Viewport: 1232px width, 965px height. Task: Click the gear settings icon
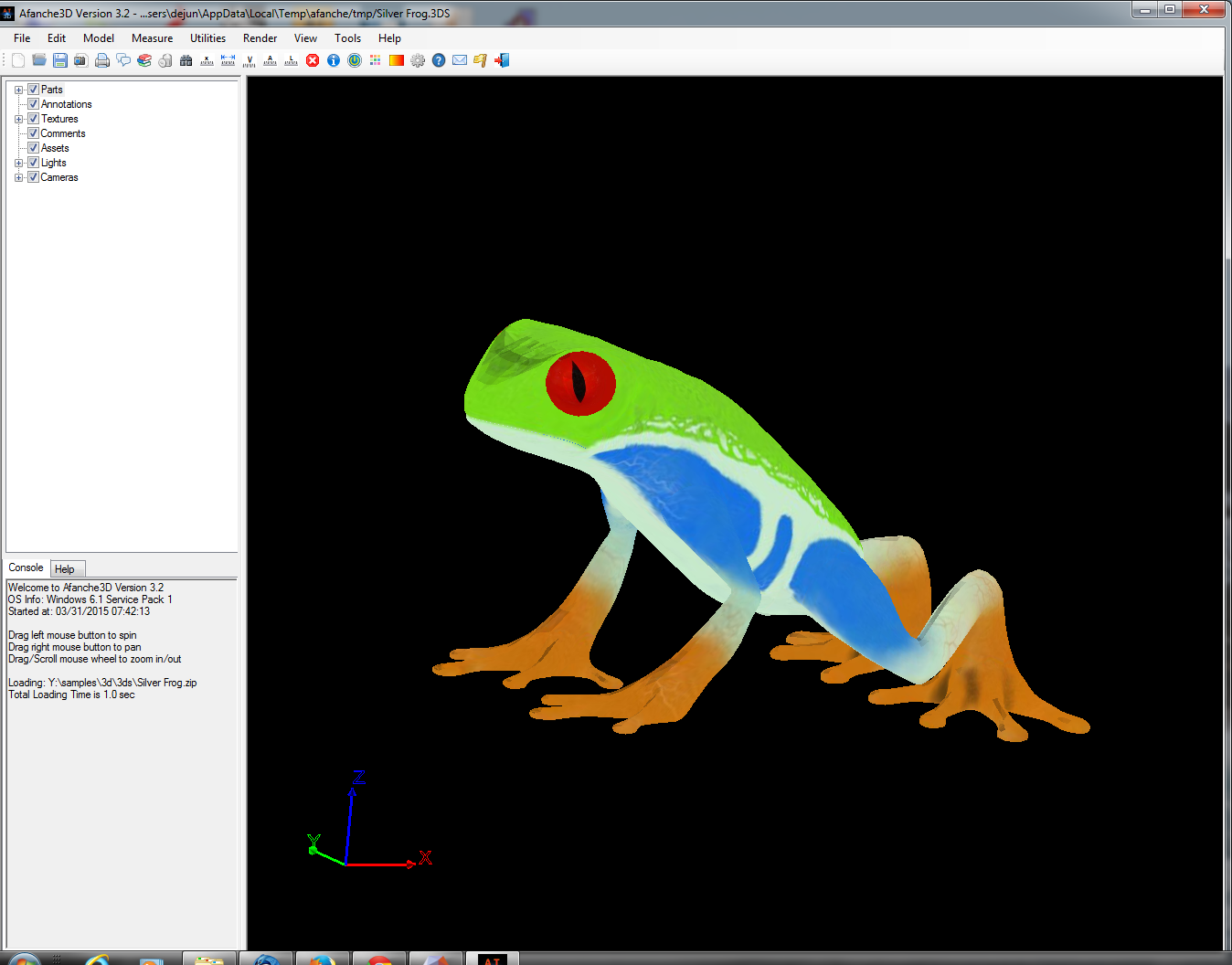(418, 60)
